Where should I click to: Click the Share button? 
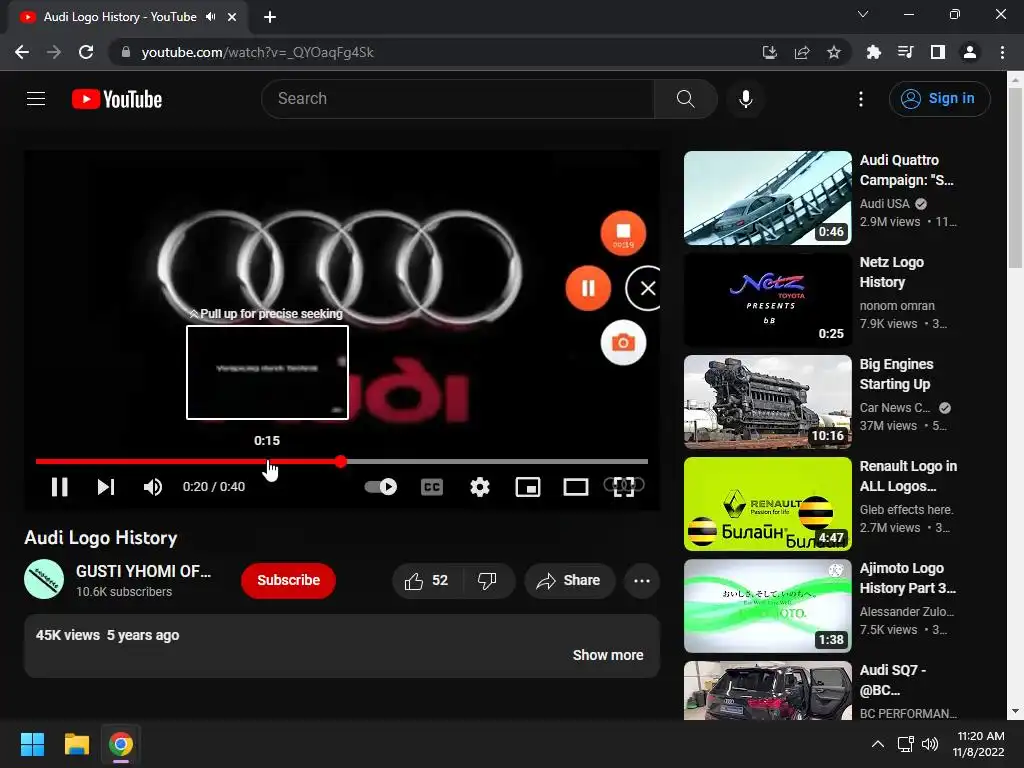click(x=569, y=581)
